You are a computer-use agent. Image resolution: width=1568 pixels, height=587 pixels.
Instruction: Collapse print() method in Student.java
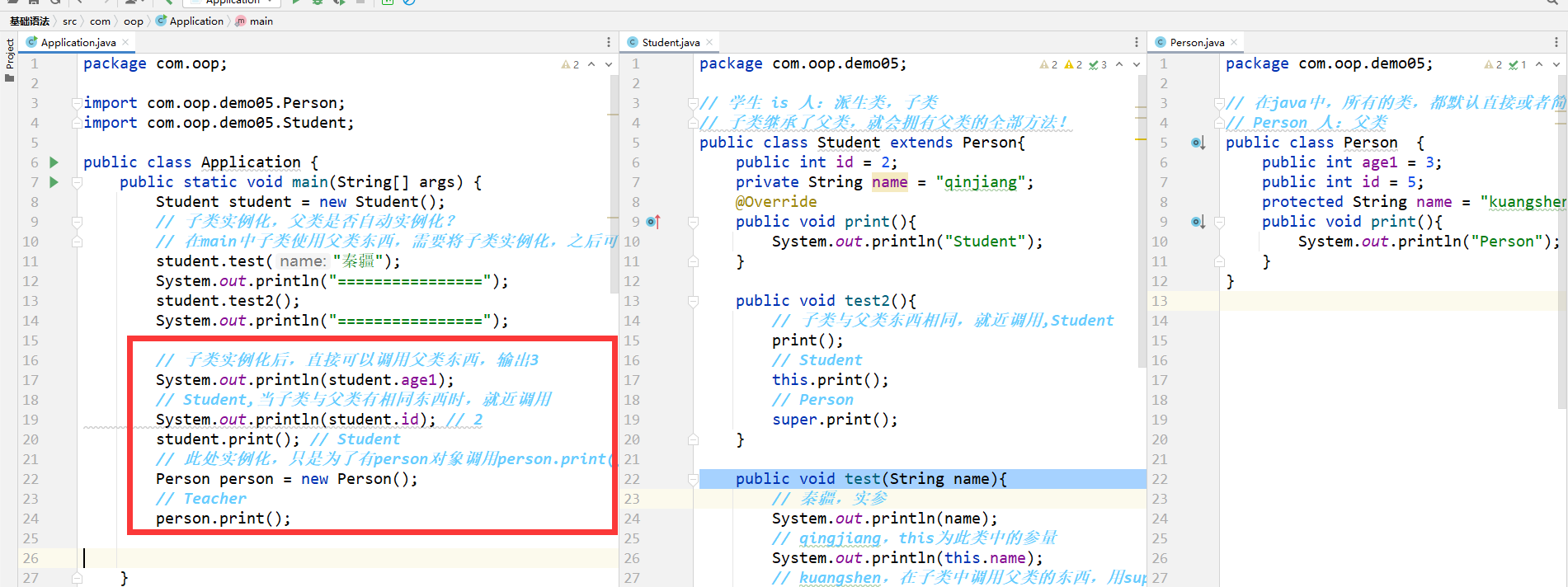693,222
